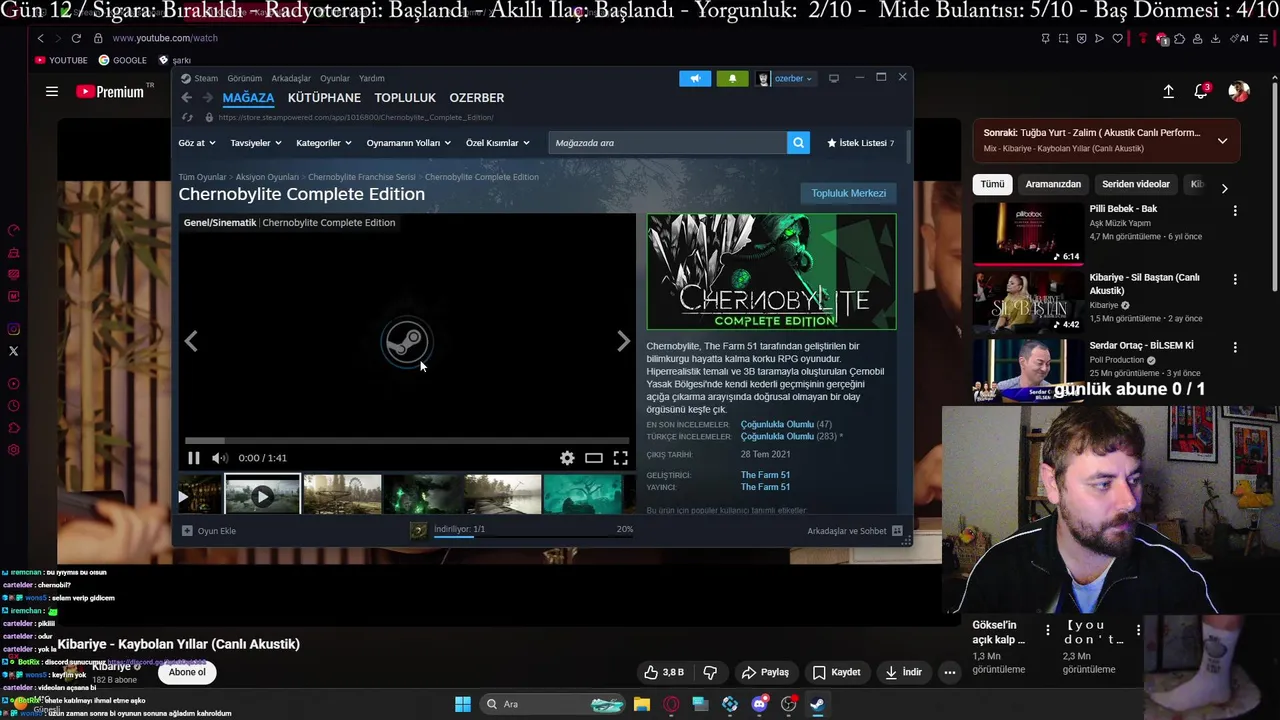The height and width of the screenshot is (720, 1280).
Task: Expand the Tavsiyeler dropdown
Action: [256, 143]
